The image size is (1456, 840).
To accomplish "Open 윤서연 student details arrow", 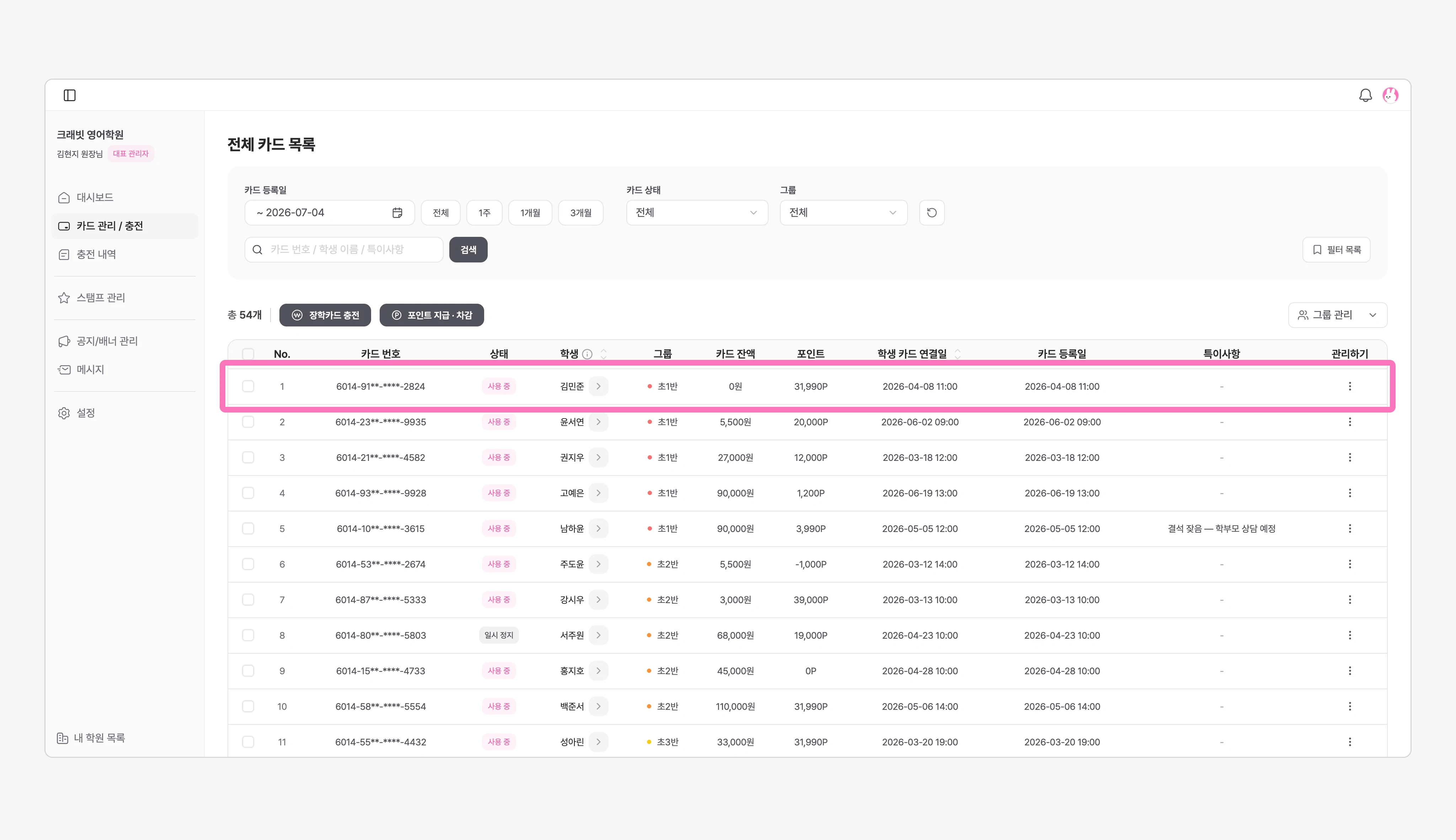I will (599, 422).
